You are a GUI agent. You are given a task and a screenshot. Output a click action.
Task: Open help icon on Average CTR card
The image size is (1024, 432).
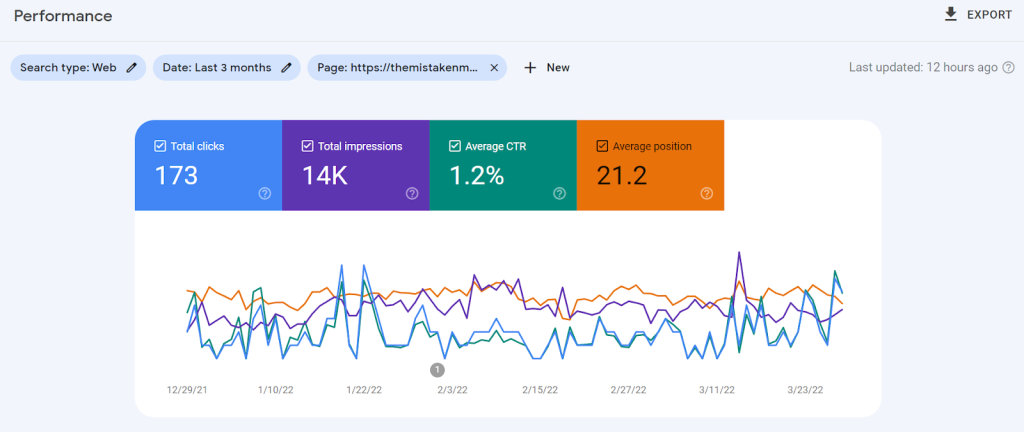(x=560, y=193)
